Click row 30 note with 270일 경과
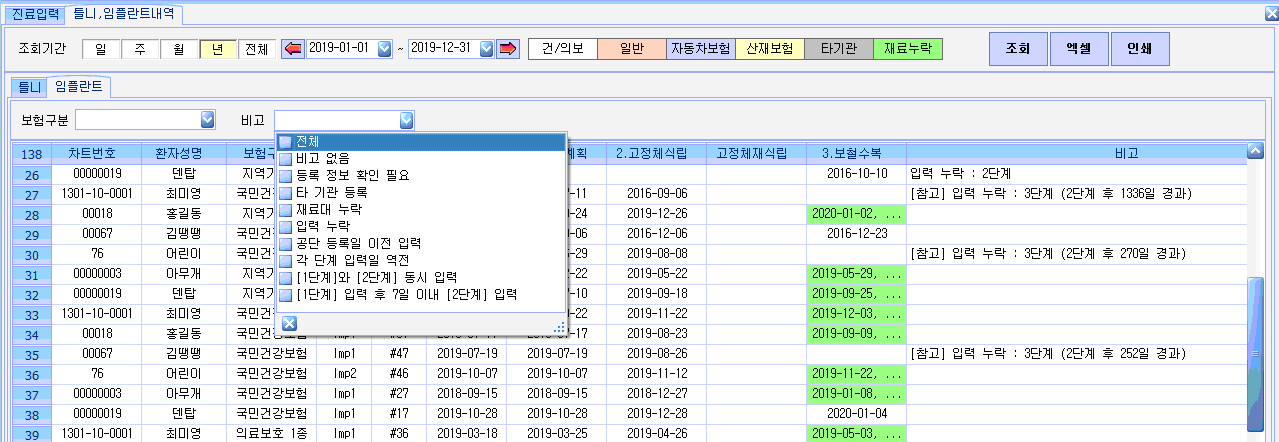The width and height of the screenshot is (1279, 442). tap(1046, 253)
